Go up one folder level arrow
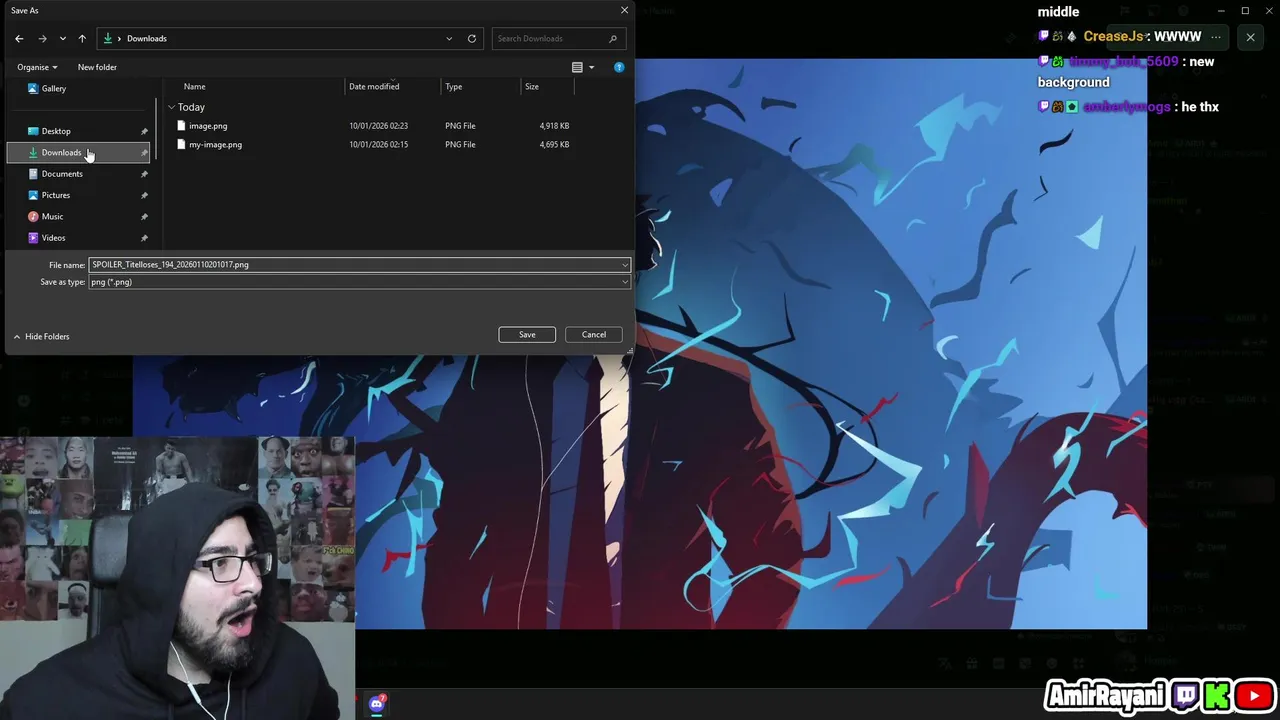The image size is (1280, 720). tap(82, 38)
